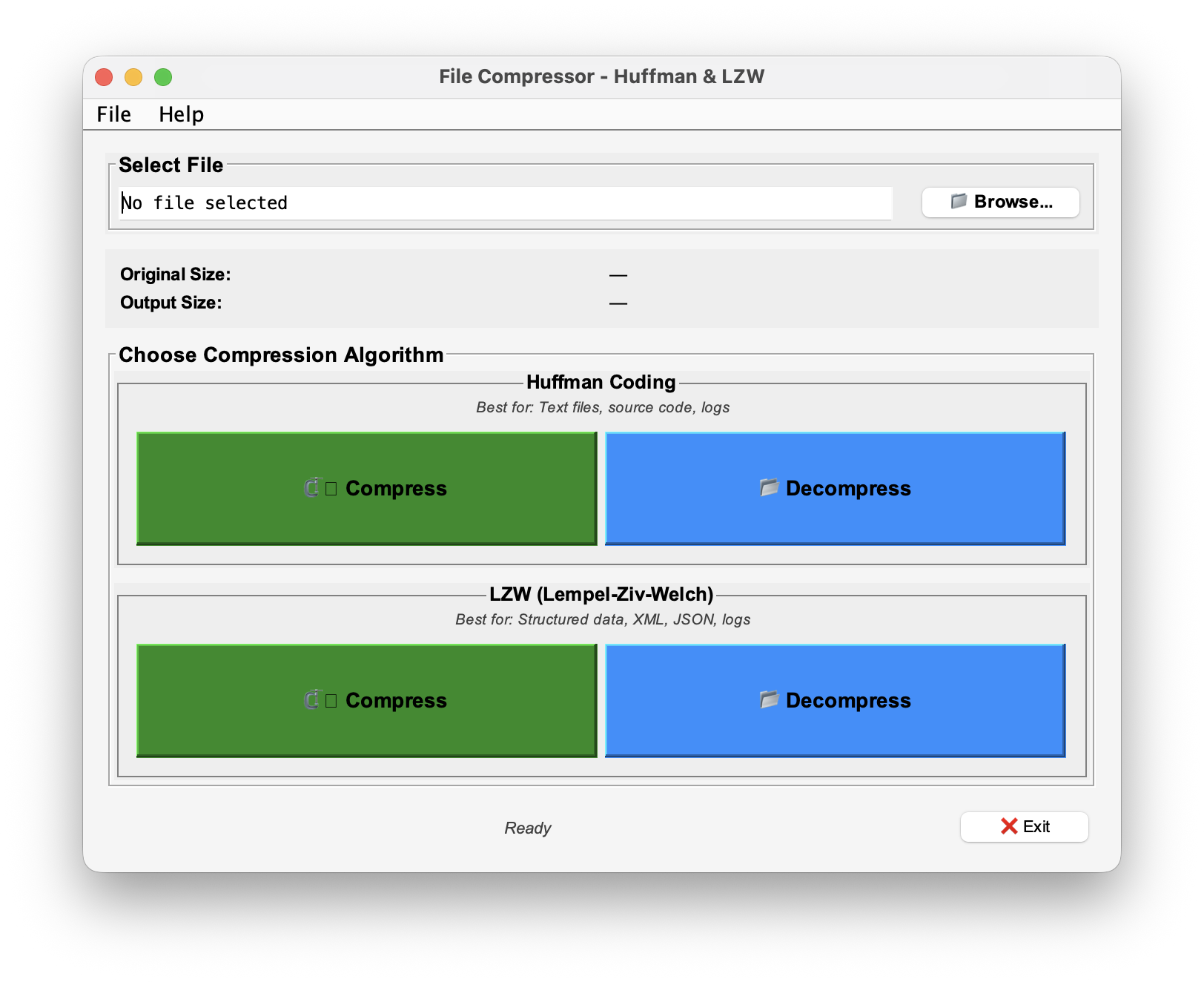The width and height of the screenshot is (1204, 982).
Task: Click the clamp icon on Huffman Compress
Action: 312,488
